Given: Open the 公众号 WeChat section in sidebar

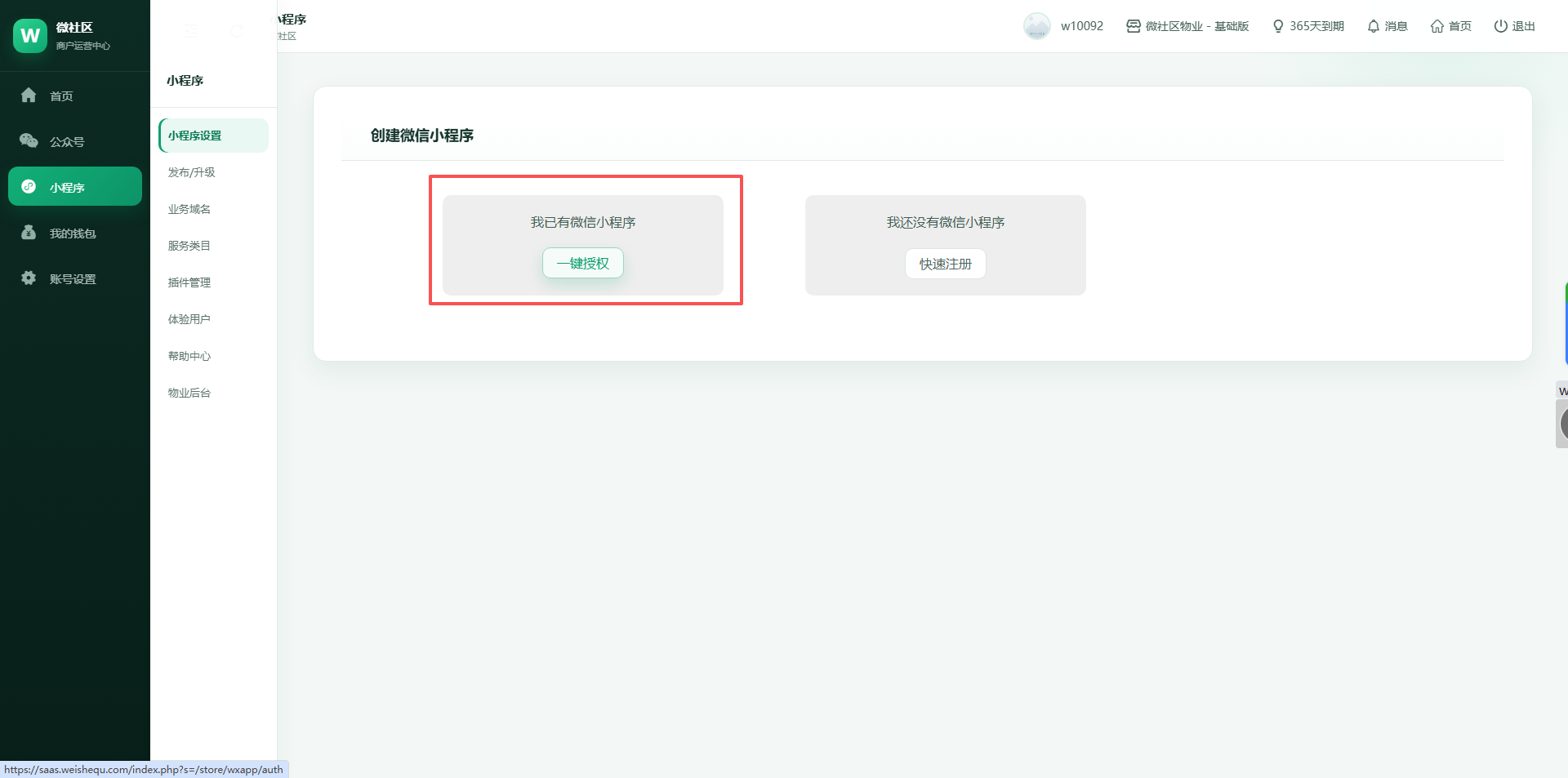Looking at the screenshot, I should (75, 141).
